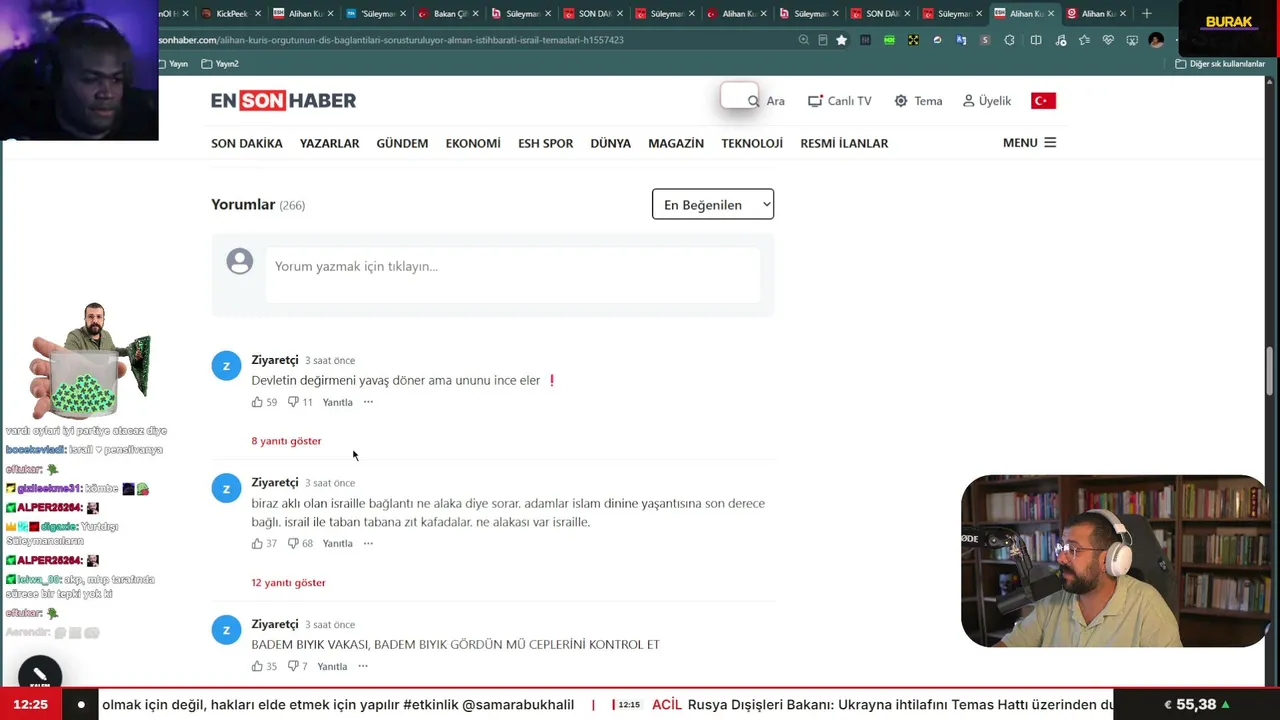
Task: Expand '12 yanıtı göster' replies
Action: (x=288, y=582)
